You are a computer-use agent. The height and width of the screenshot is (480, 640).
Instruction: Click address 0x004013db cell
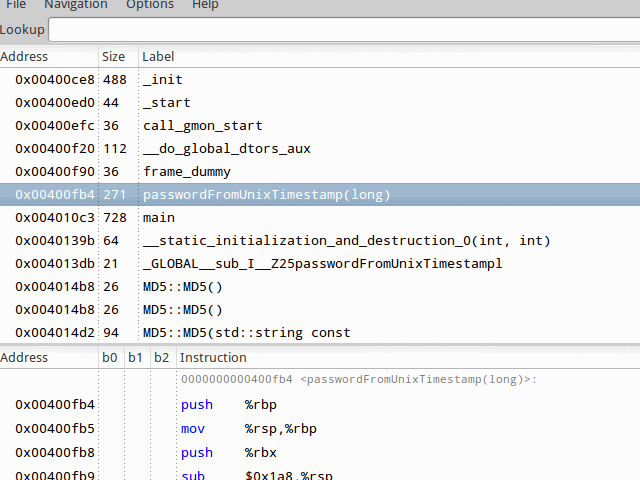point(55,264)
